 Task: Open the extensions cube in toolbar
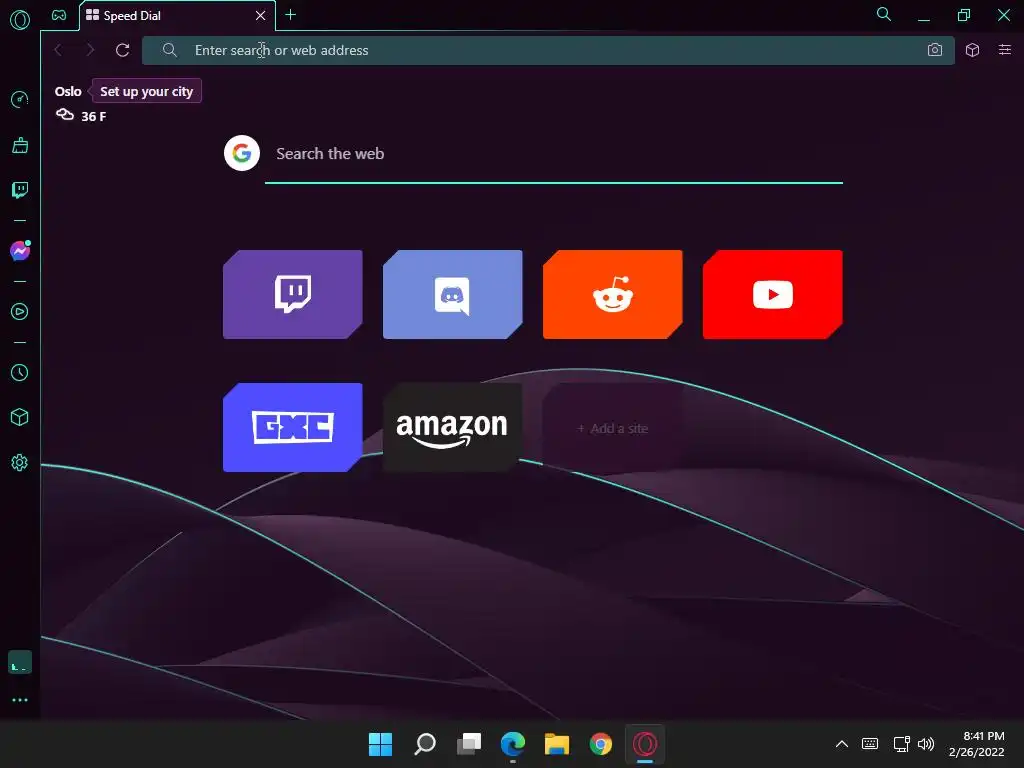click(972, 50)
